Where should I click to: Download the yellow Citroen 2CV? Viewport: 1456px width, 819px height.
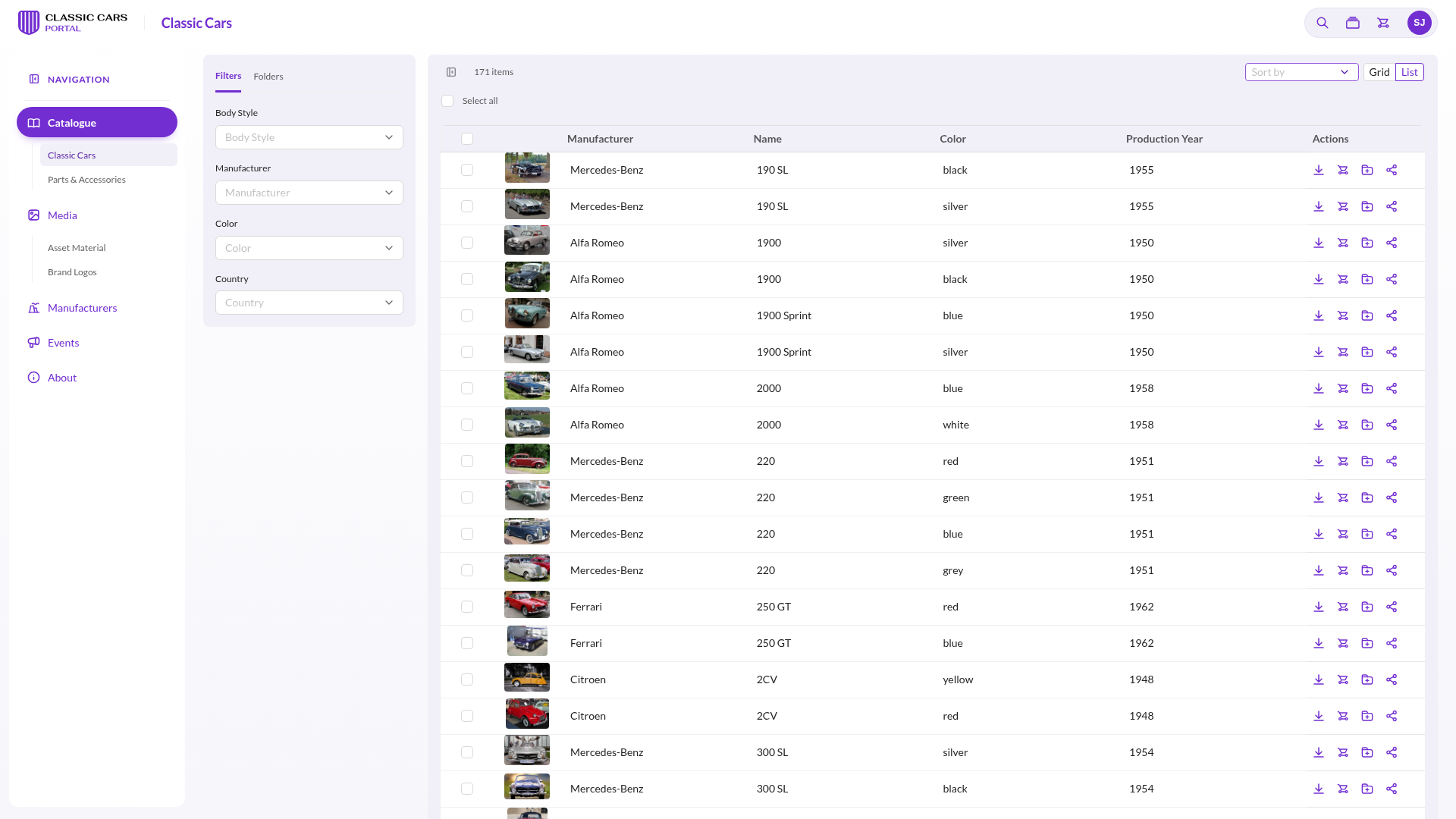click(1319, 679)
